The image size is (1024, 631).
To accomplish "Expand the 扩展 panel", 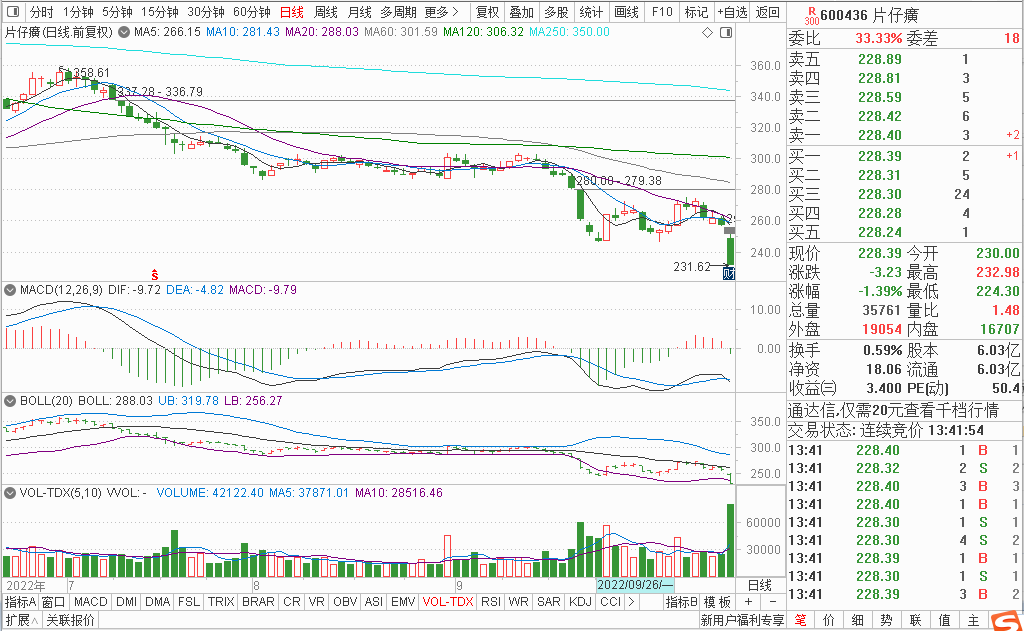I will [22, 620].
